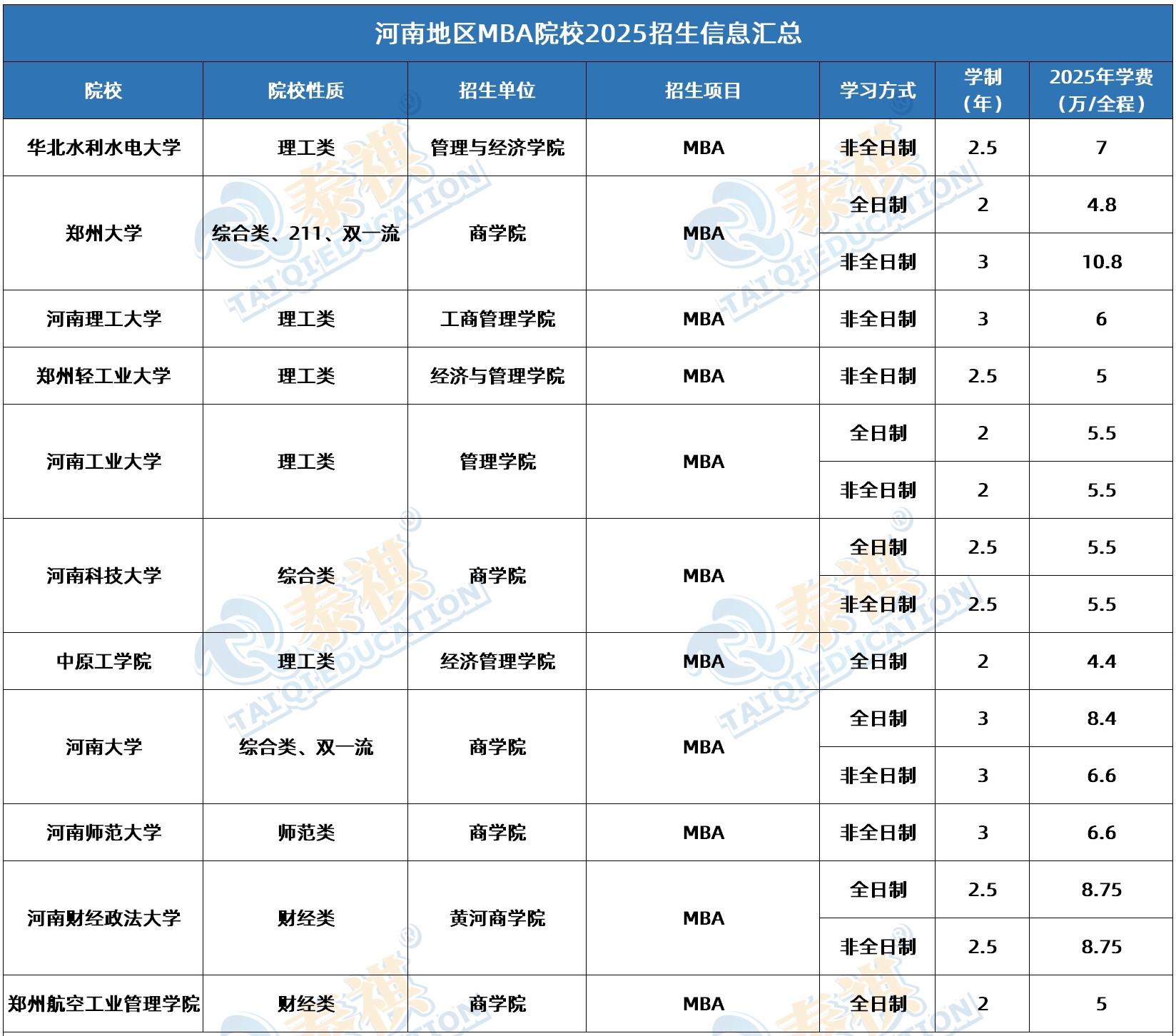Click the 华北水利水电大学 cell
Screen dimensions: 1176x1036
[x=103, y=148]
